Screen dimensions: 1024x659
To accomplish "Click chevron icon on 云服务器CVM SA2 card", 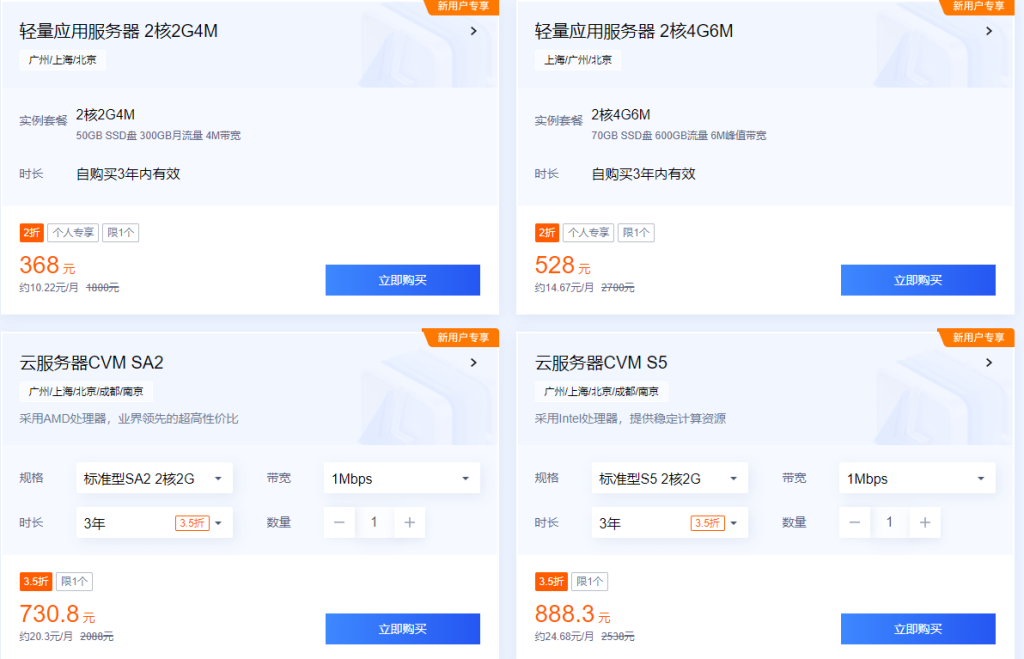I will pos(474,362).
